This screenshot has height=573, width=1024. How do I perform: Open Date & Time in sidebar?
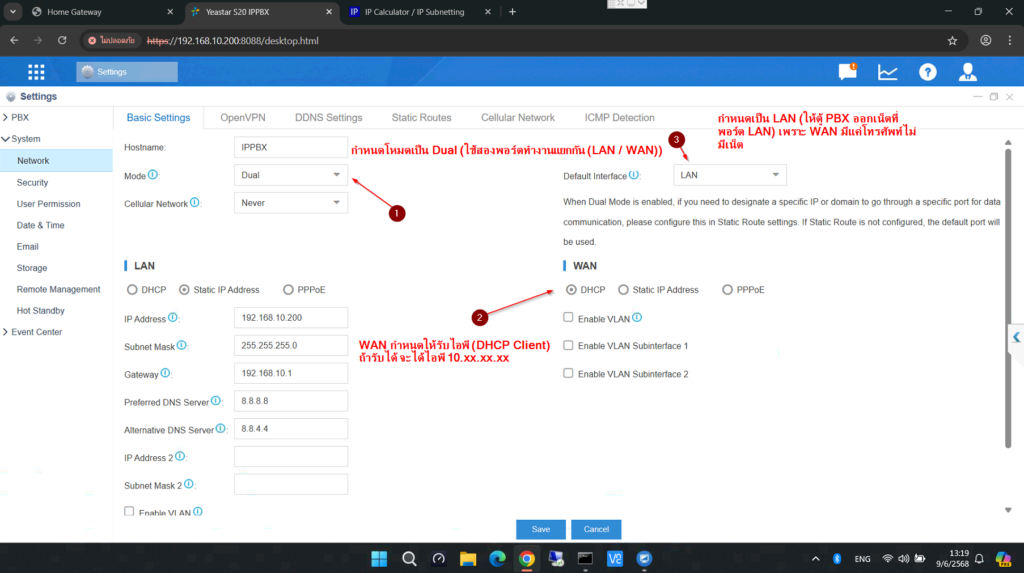[x=40, y=225]
